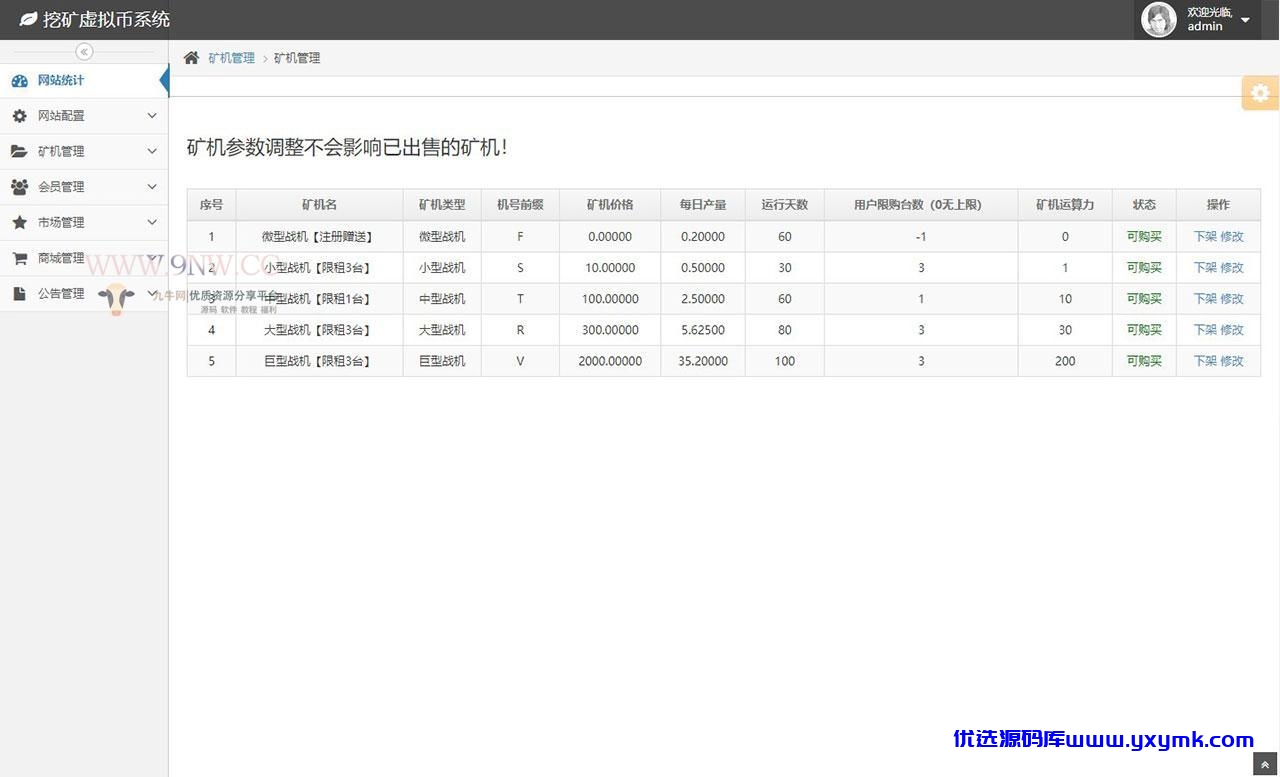Open 市场管理 sidebar menu

(x=84, y=222)
